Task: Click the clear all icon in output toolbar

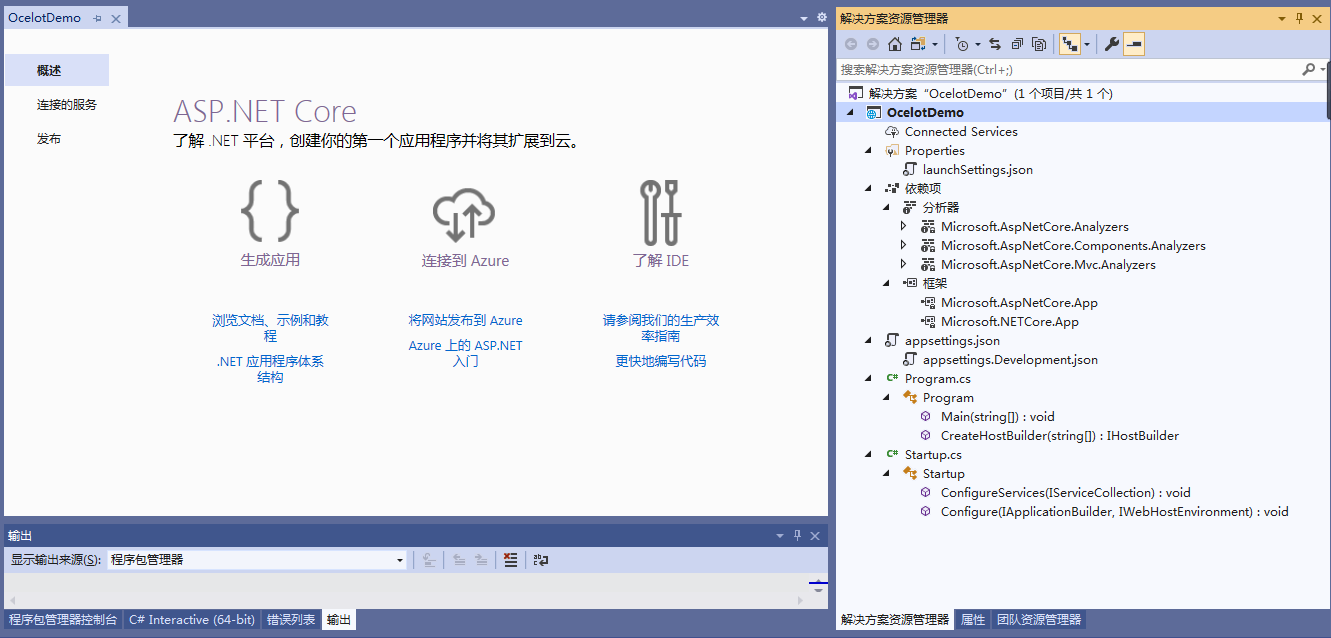Action: pos(510,560)
